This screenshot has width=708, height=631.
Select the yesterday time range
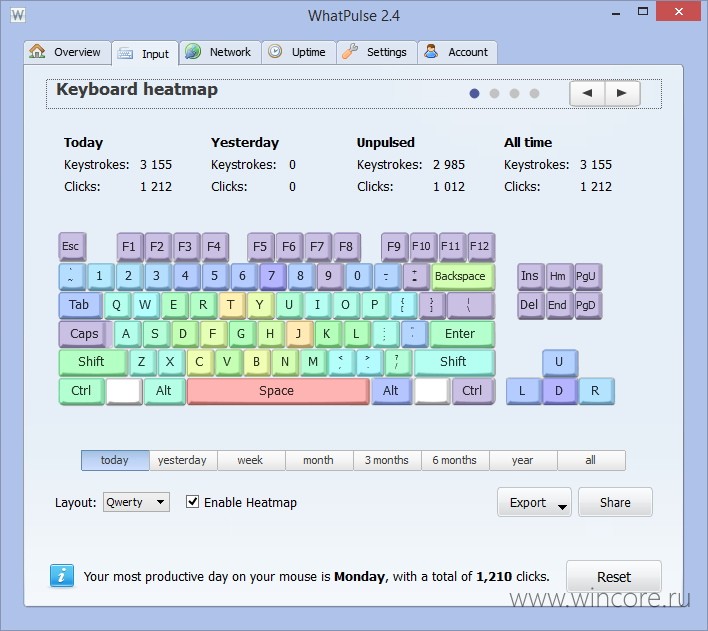(x=183, y=460)
